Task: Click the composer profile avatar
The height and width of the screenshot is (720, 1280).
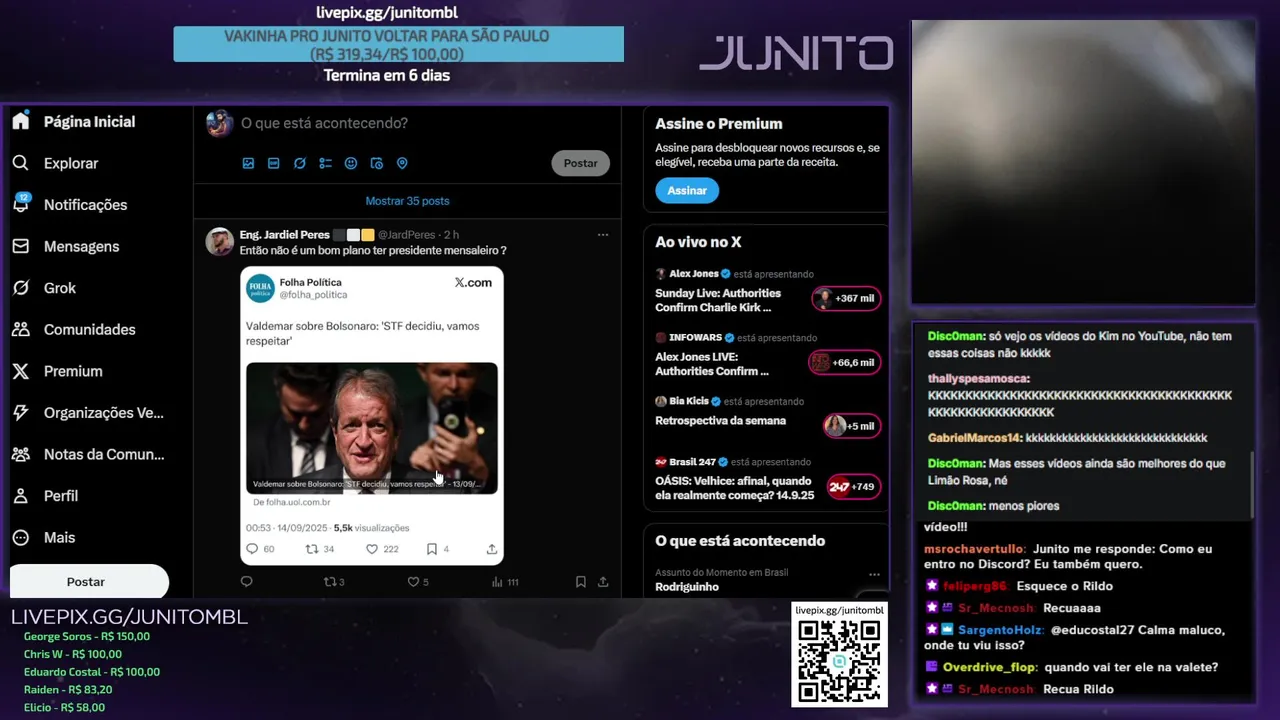Action: [219, 123]
